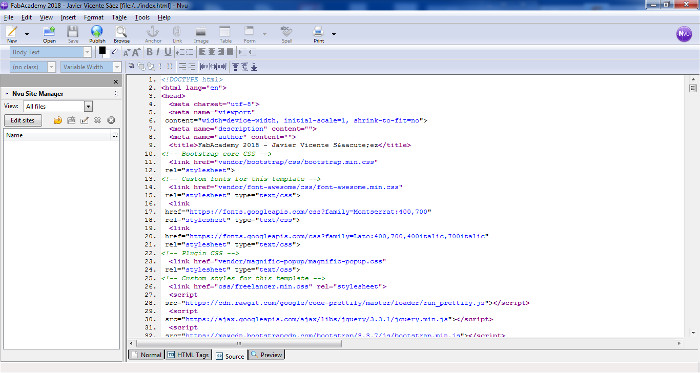Expand the New button dropdown arrow
The width and height of the screenshot is (700, 373).
click(x=27, y=34)
